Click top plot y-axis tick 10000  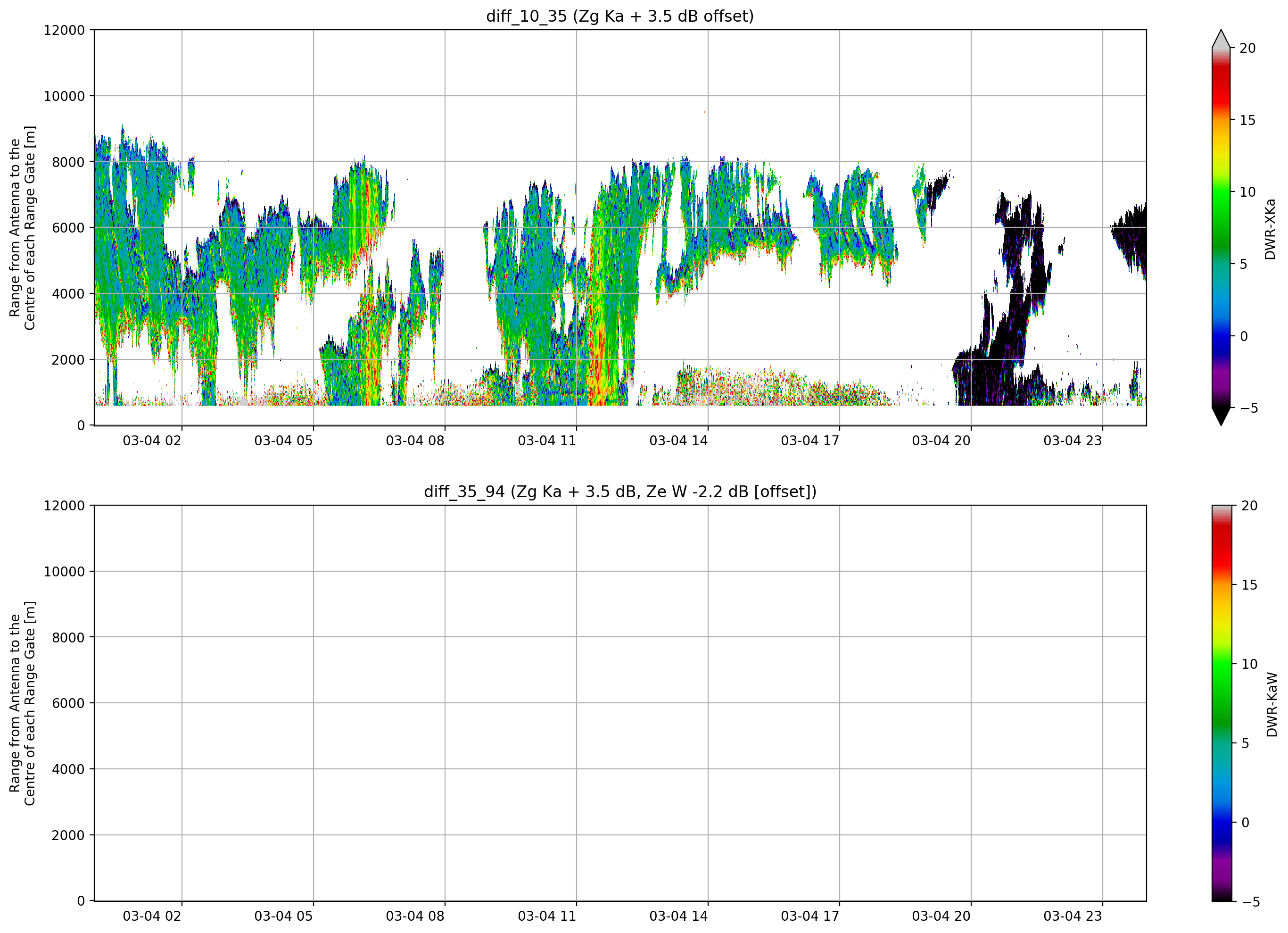(x=64, y=96)
